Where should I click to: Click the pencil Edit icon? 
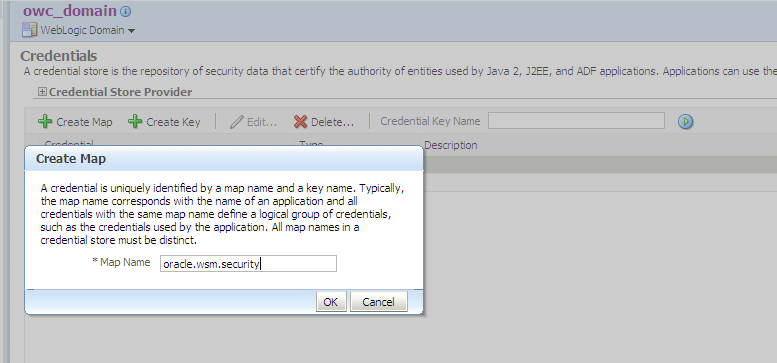pos(237,122)
